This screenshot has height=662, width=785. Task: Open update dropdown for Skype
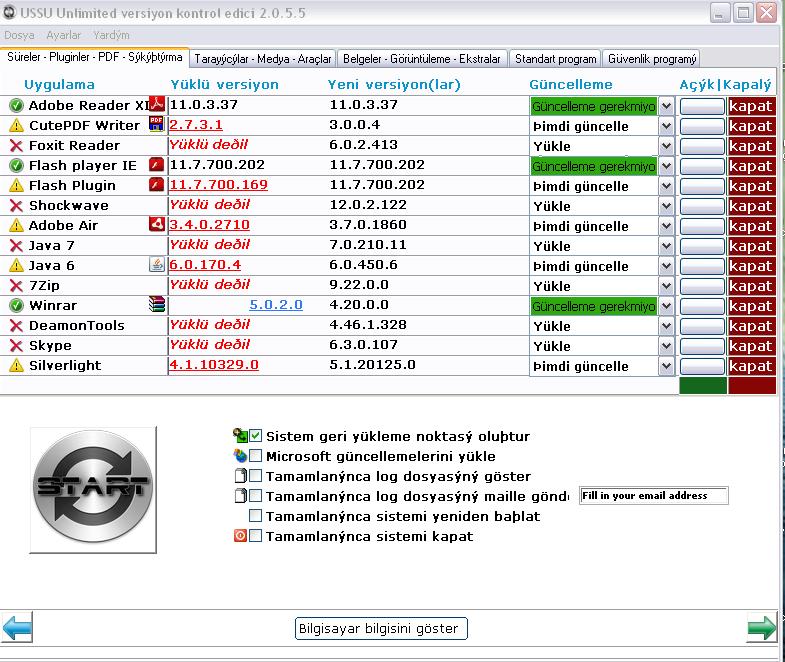[666, 347]
